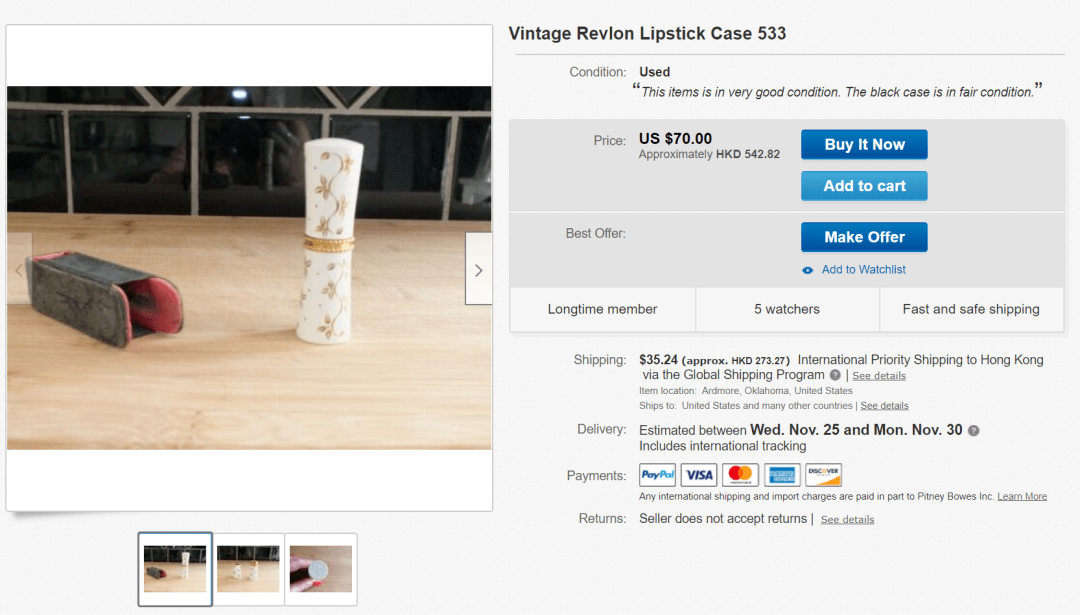Click the Learn More link about Pitney Bowes
The height and width of the screenshot is (615, 1080).
(x=1022, y=497)
